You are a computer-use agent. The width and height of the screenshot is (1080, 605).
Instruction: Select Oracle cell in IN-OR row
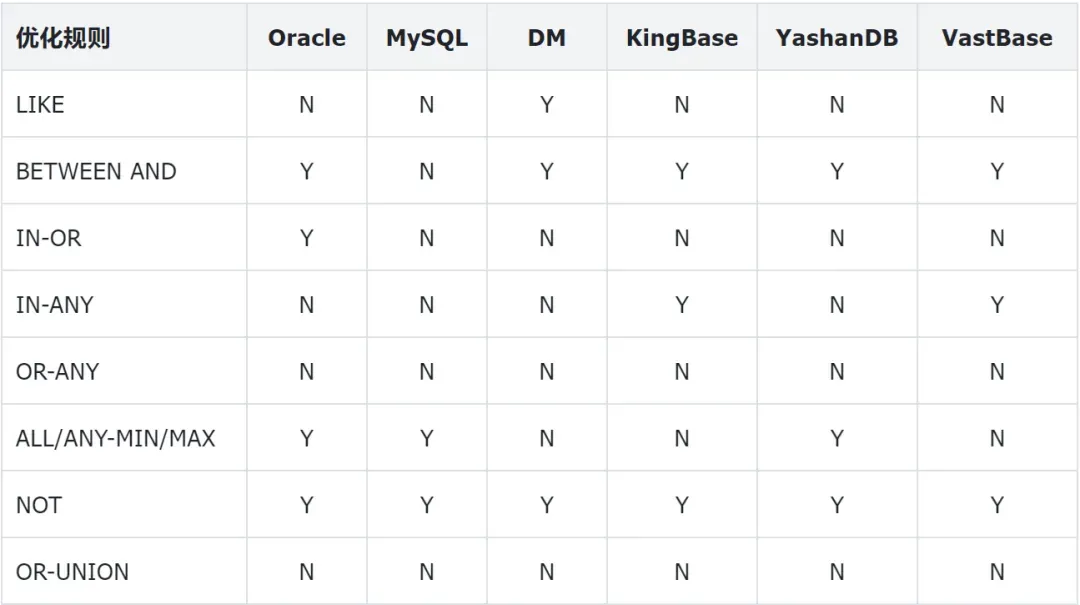306,238
